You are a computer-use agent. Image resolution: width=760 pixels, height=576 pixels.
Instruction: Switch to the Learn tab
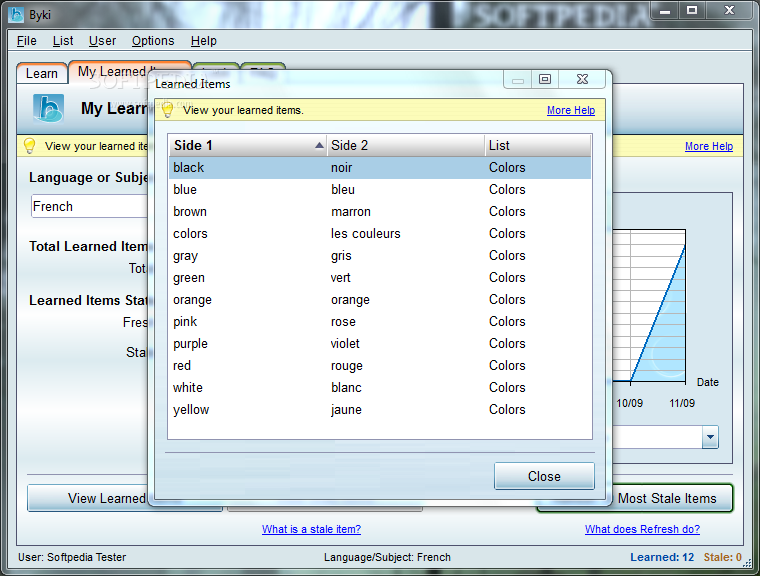tap(42, 73)
